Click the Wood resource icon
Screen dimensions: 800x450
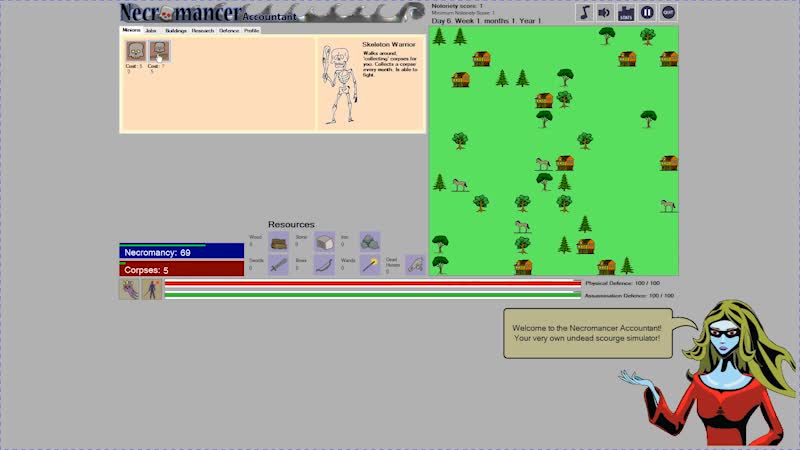[x=279, y=241]
